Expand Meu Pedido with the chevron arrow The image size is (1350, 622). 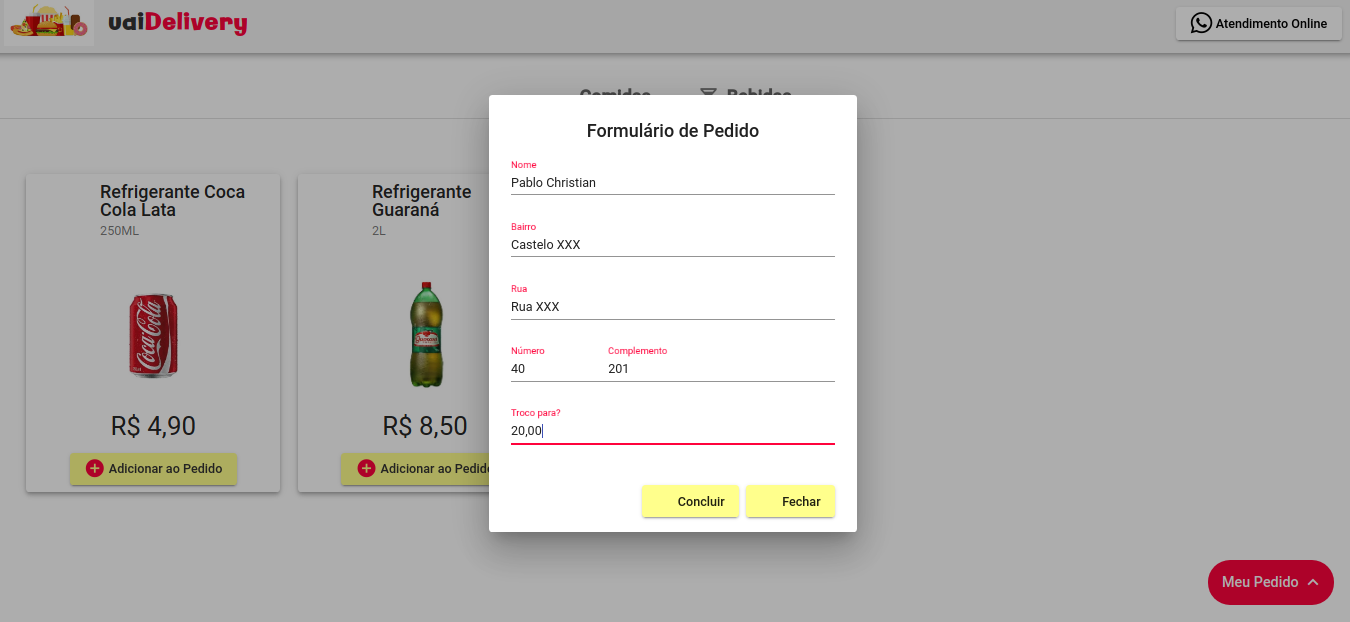pos(1313,582)
